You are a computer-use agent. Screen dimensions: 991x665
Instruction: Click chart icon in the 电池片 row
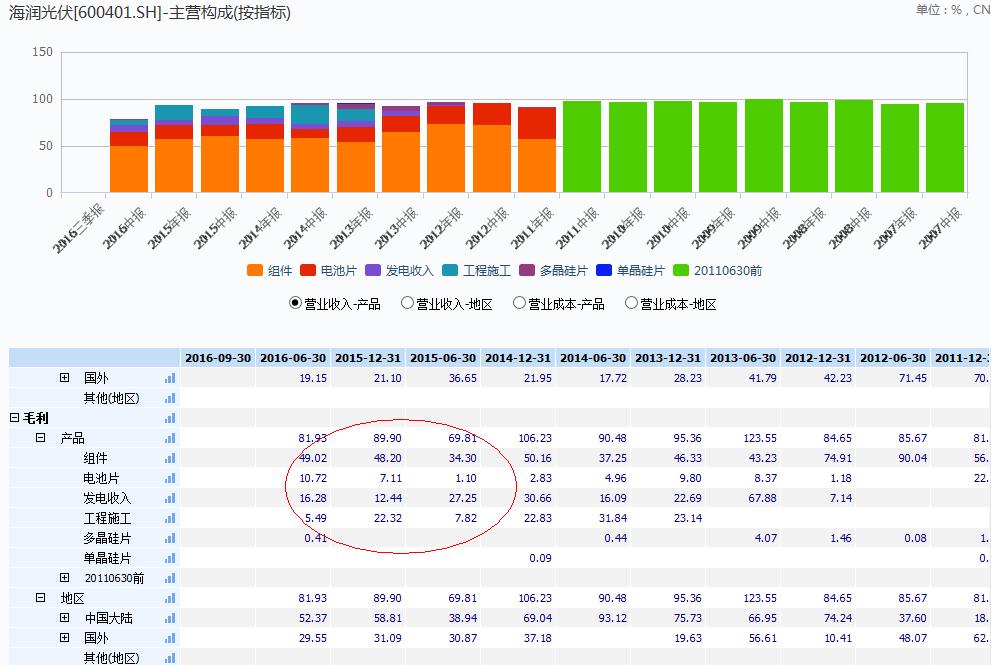(x=170, y=478)
